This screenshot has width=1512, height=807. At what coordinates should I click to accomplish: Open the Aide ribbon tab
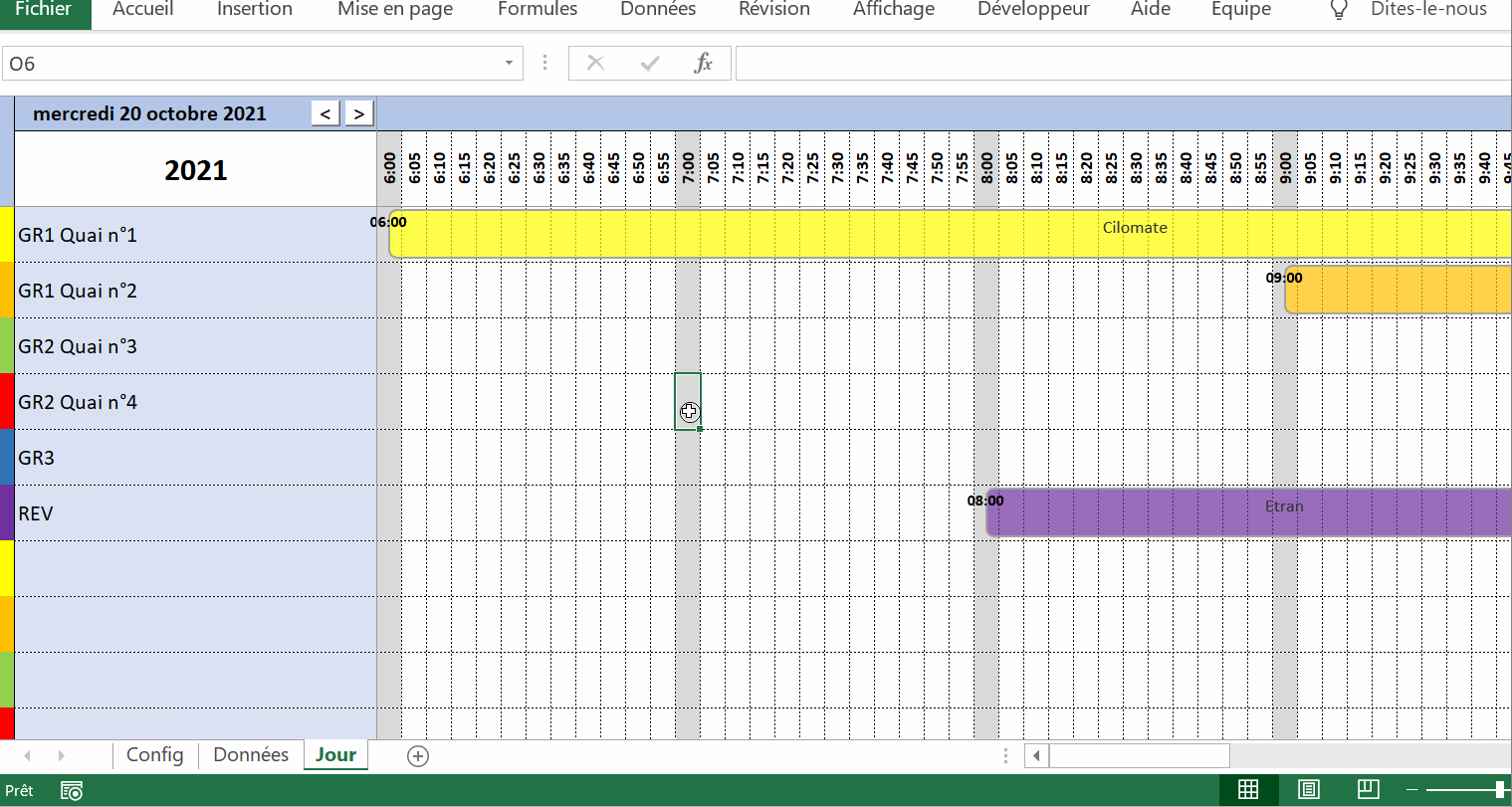pyautogui.click(x=1151, y=10)
